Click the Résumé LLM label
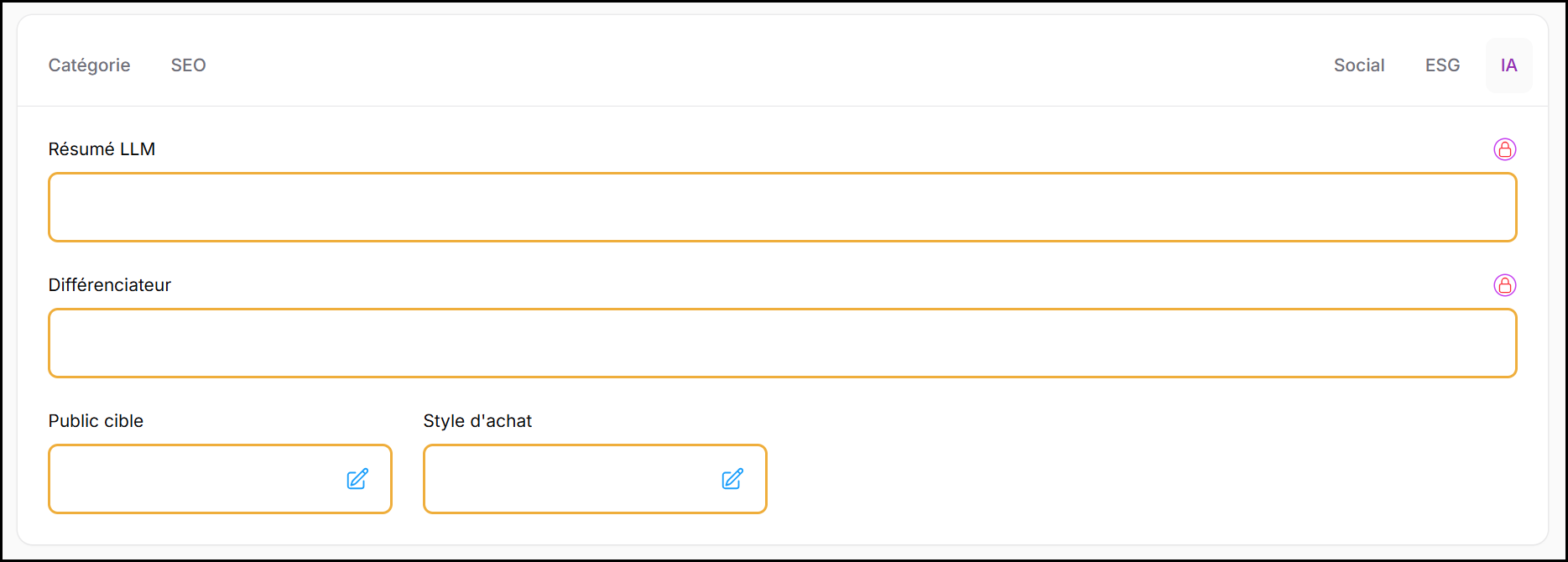Image resolution: width=1568 pixels, height=562 pixels. pyautogui.click(x=102, y=149)
